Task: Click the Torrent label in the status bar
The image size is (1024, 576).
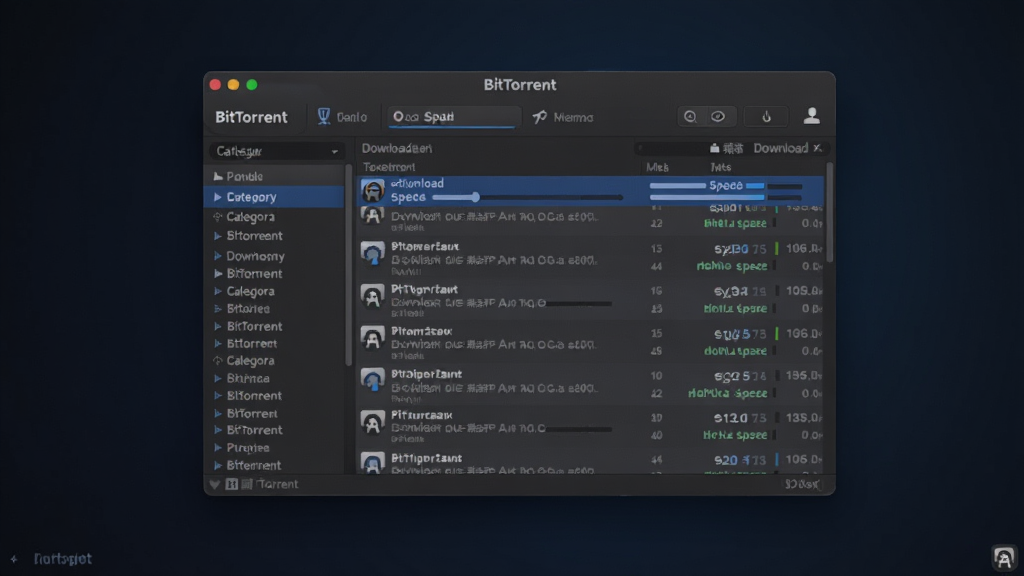Action: (278, 484)
